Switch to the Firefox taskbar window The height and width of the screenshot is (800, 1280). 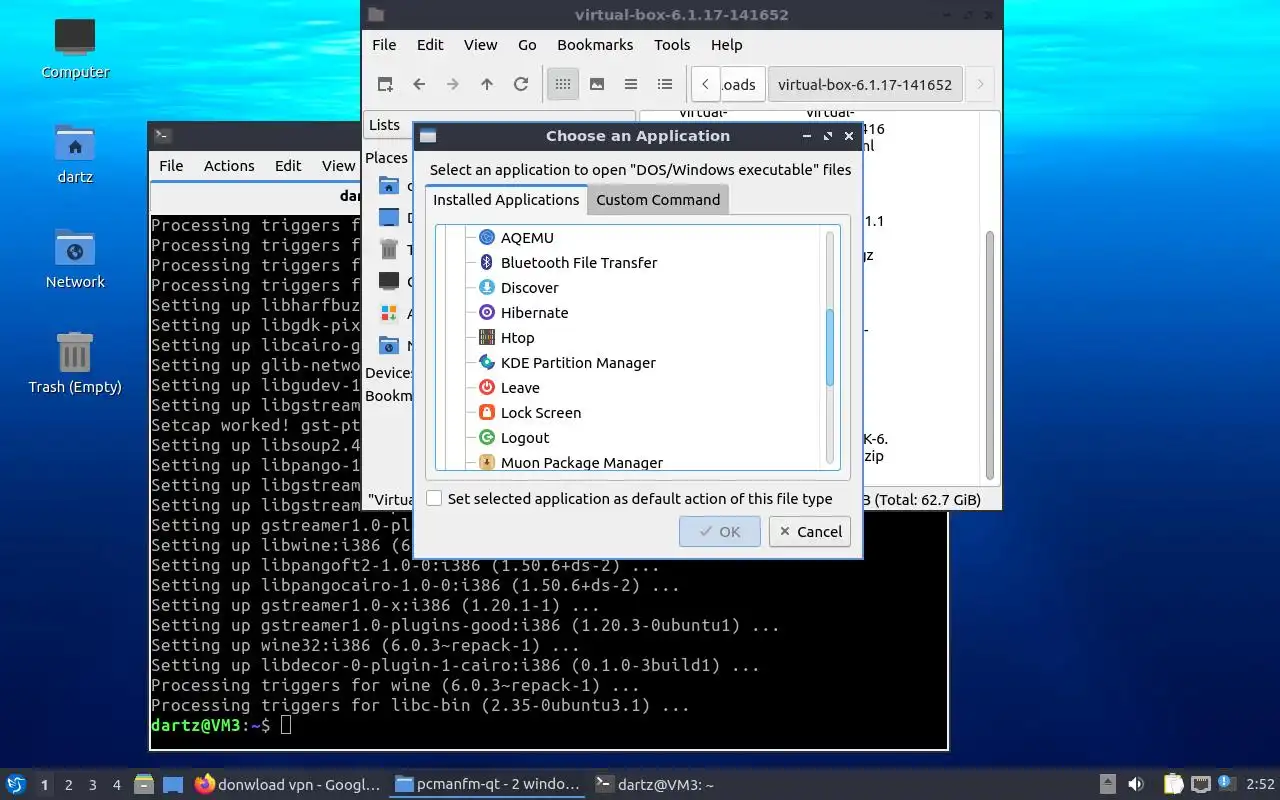point(288,785)
